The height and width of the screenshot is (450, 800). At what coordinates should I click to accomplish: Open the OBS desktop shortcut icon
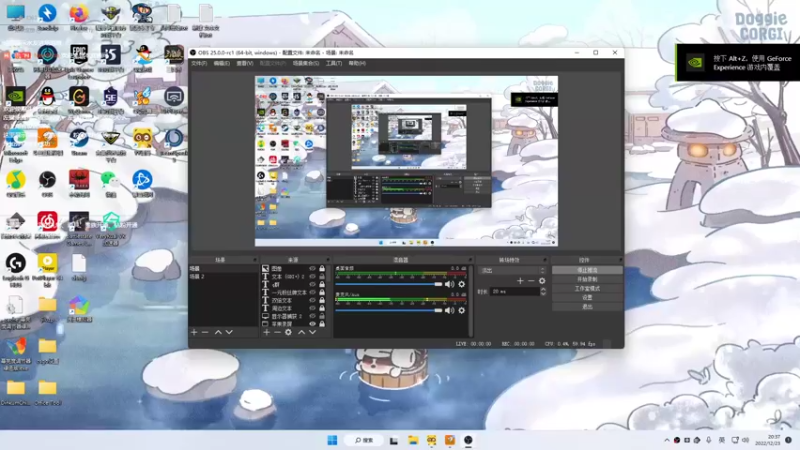(47, 184)
